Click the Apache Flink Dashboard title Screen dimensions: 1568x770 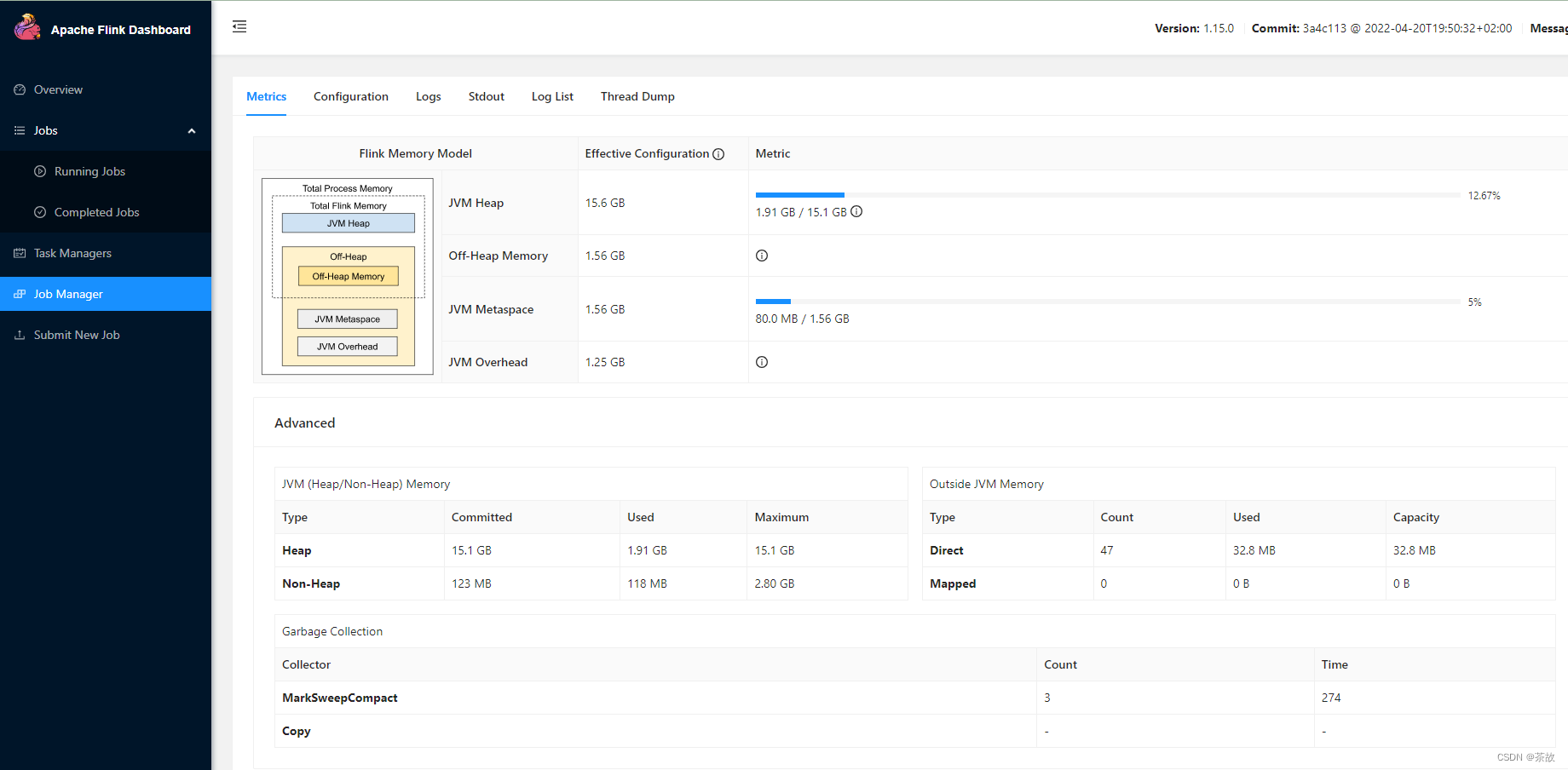click(121, 30)
